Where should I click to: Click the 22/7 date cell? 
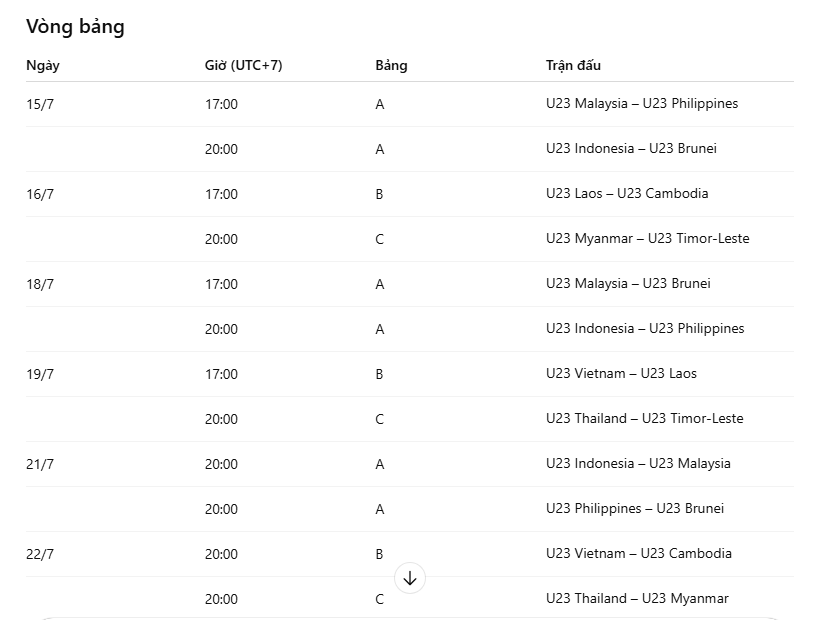[x=40, y=554]
